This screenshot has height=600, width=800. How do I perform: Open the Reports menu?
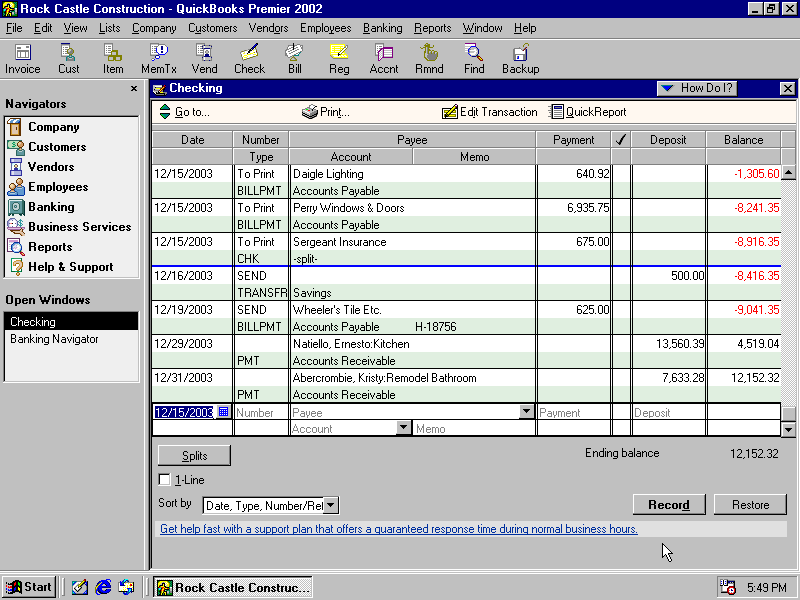click(x=433, y=28)
